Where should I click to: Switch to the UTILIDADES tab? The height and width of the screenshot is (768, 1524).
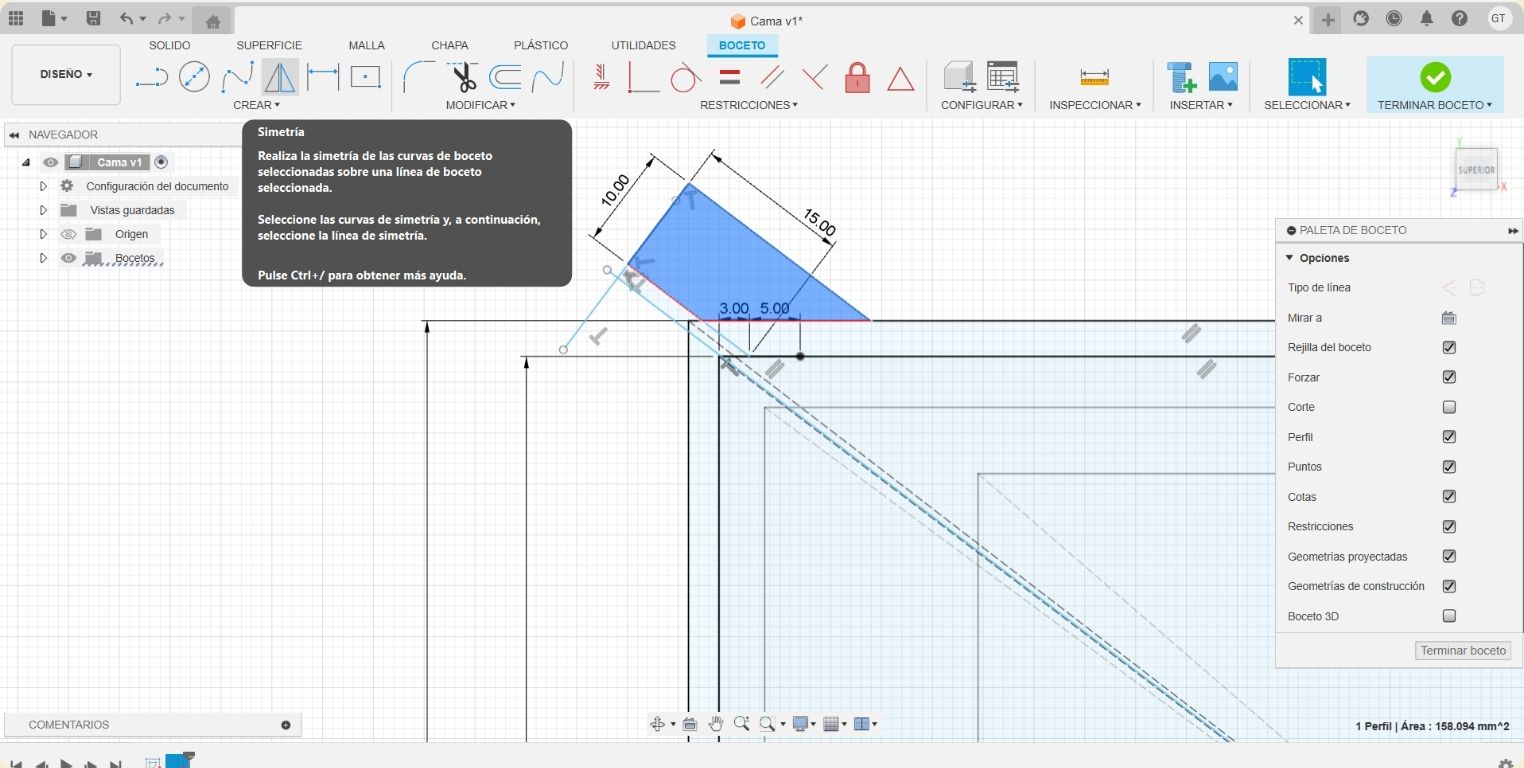tap(643, 45)
